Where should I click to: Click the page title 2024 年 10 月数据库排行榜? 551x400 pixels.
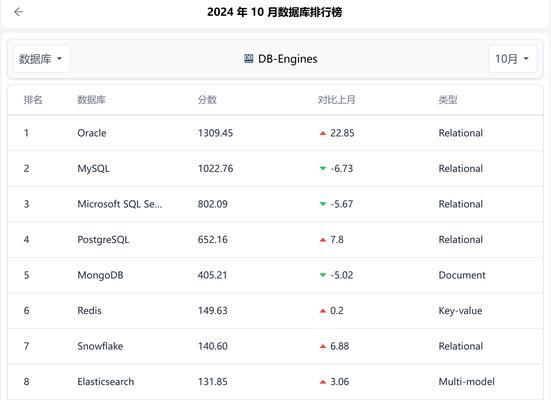(x=274, y=12)
